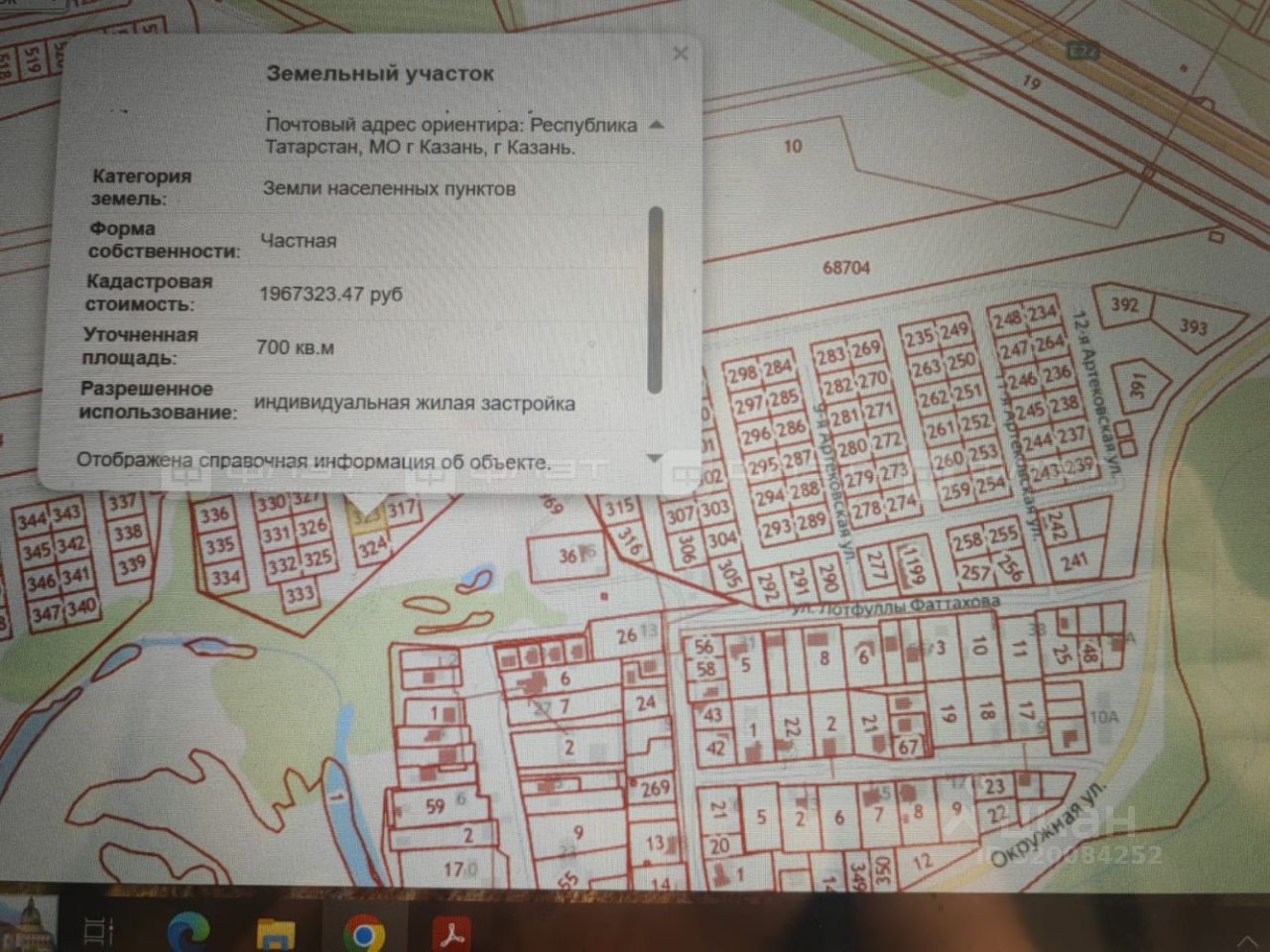Screen dimensions: 1270x952
Task: Select the ownership value Частная
Action: (299, 241)
